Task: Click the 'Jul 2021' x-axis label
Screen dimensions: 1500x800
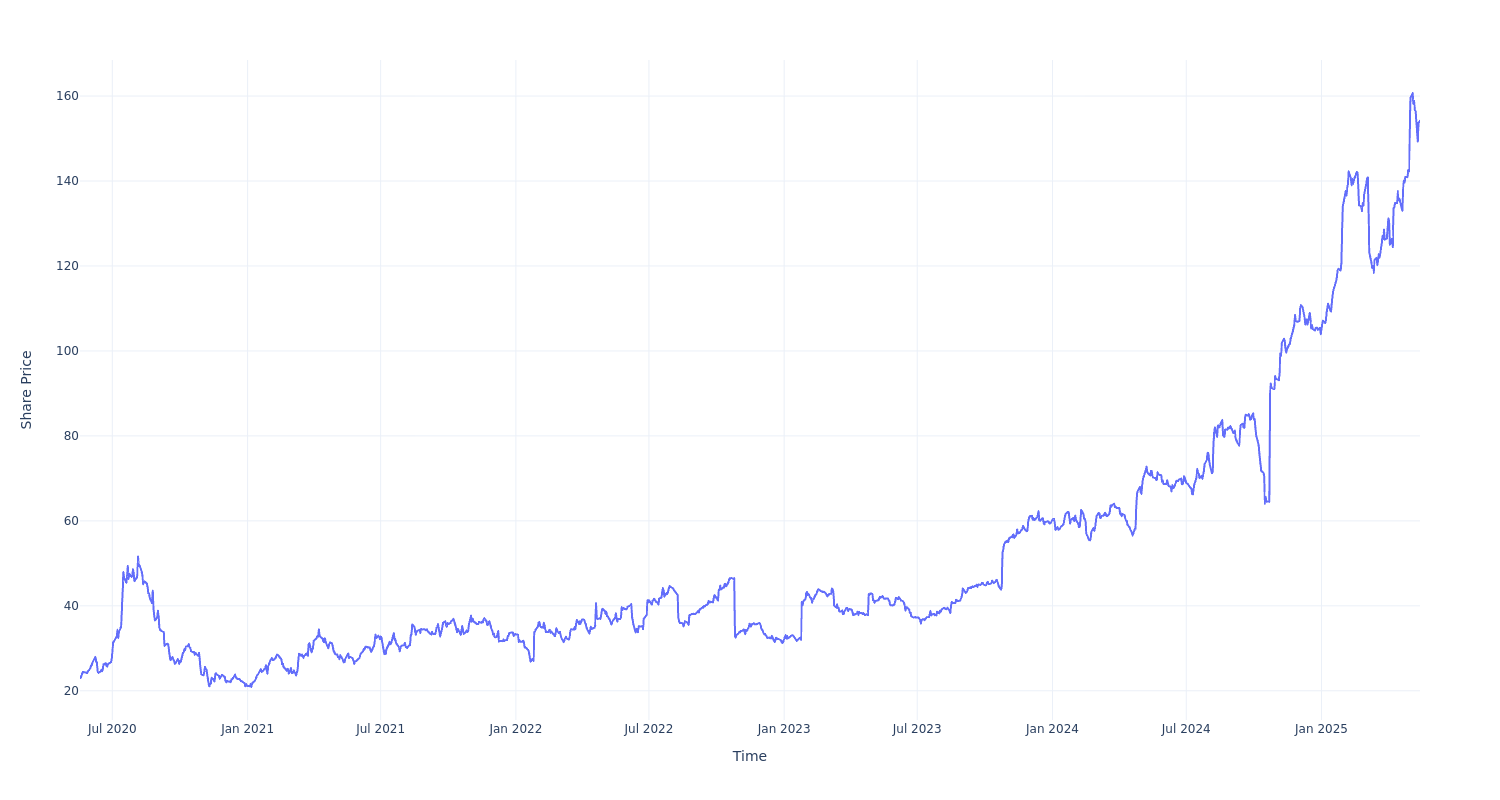Action: (x=380, y=729)
